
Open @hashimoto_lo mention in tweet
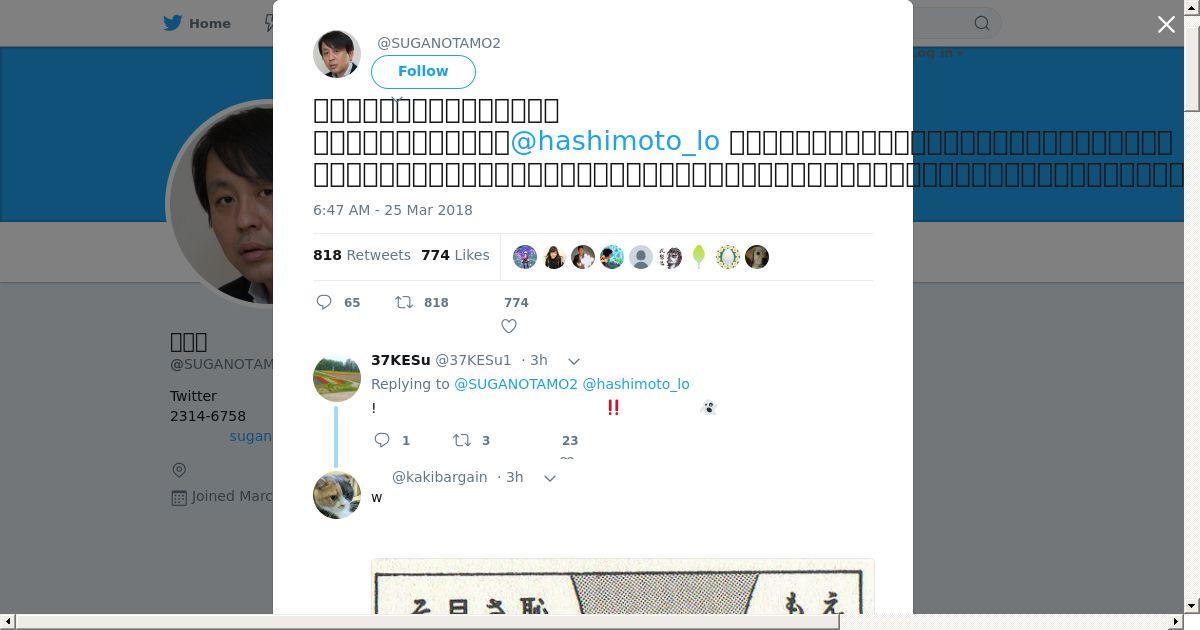coord(615,141)
